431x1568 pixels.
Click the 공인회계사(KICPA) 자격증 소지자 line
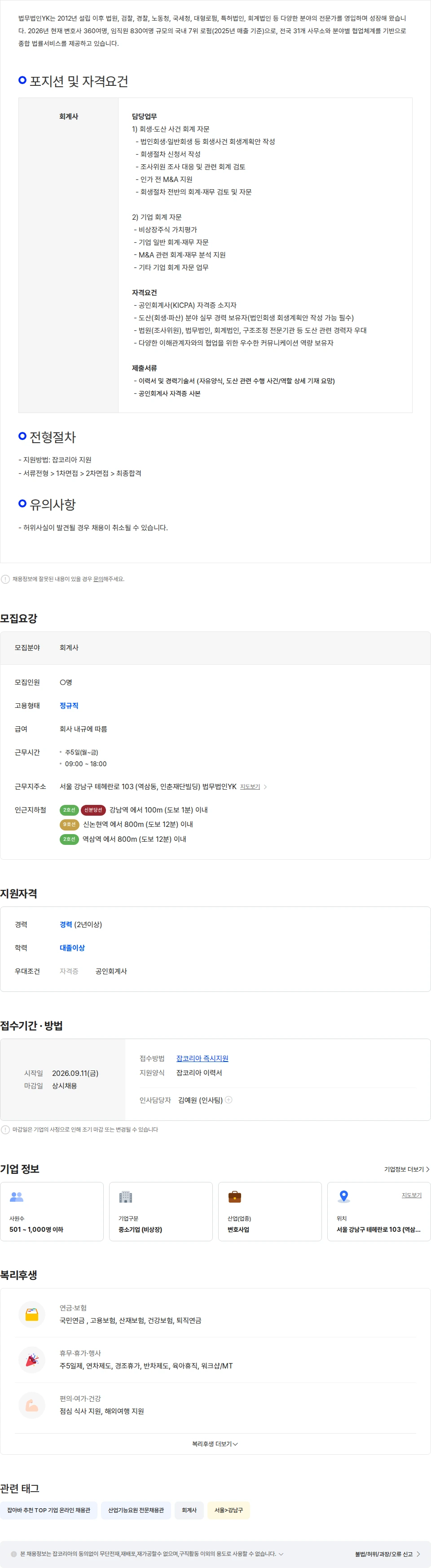[185, 305]
